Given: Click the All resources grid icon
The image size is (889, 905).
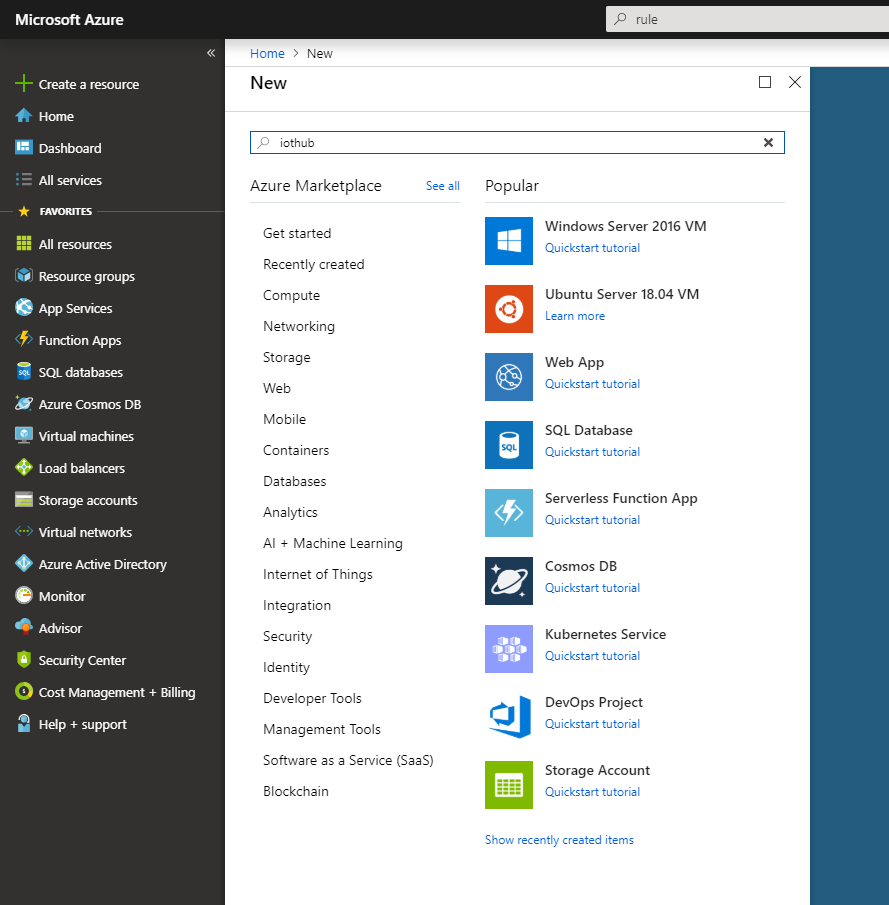Looking at the screenshot, I should pos(24,244).
